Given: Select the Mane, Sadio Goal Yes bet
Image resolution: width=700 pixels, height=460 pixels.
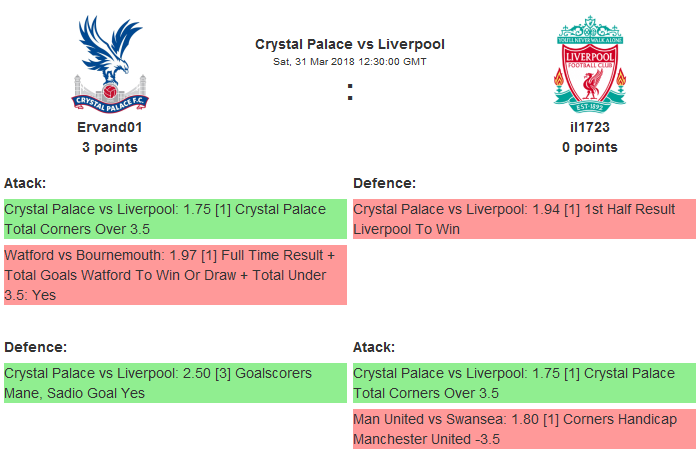Looking at the screenshot, I should [x=175, y=383].
